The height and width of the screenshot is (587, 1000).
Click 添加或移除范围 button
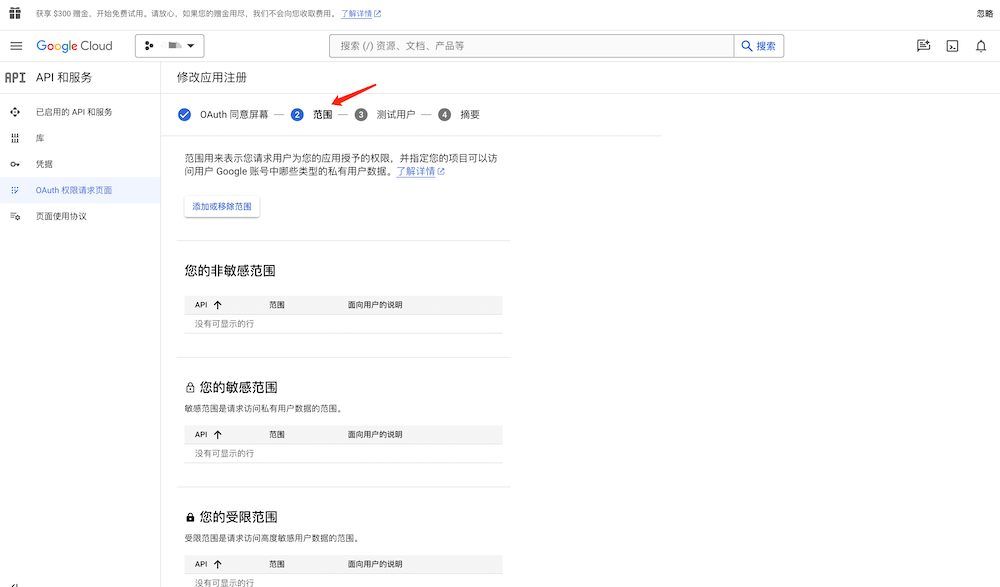(222, 206)
